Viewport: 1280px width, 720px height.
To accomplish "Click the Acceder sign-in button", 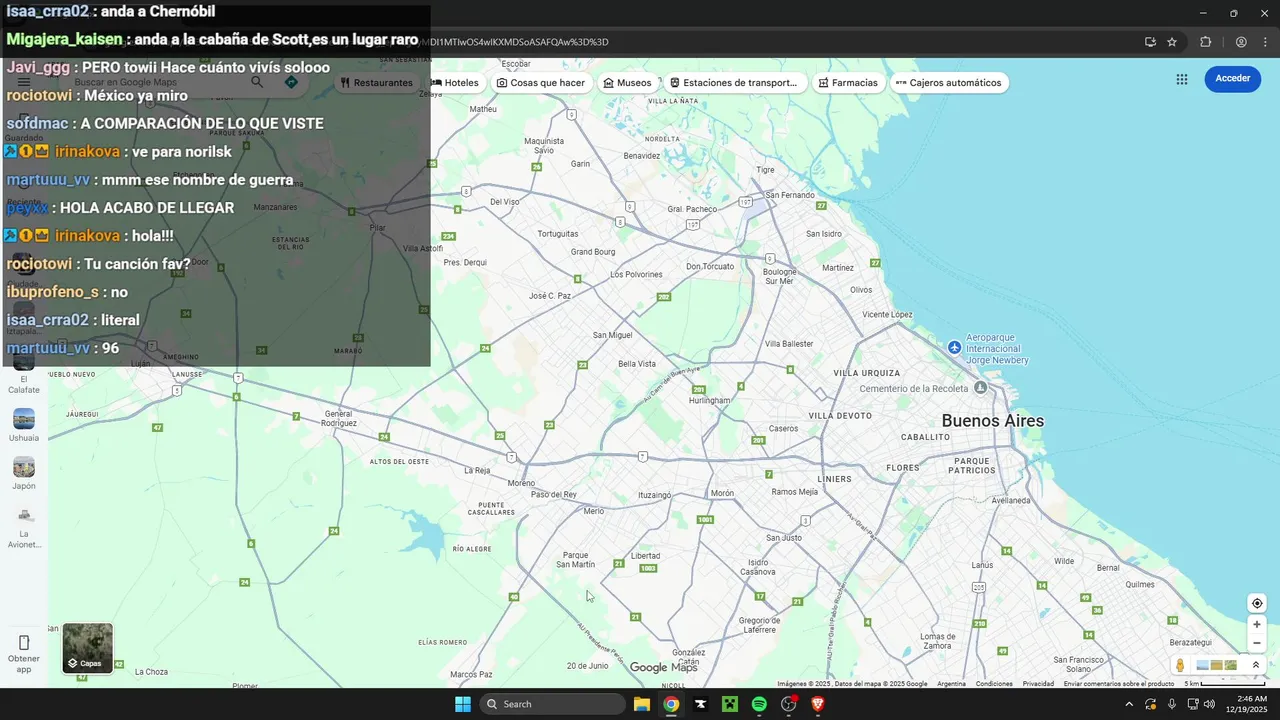I will (1232, 79).
